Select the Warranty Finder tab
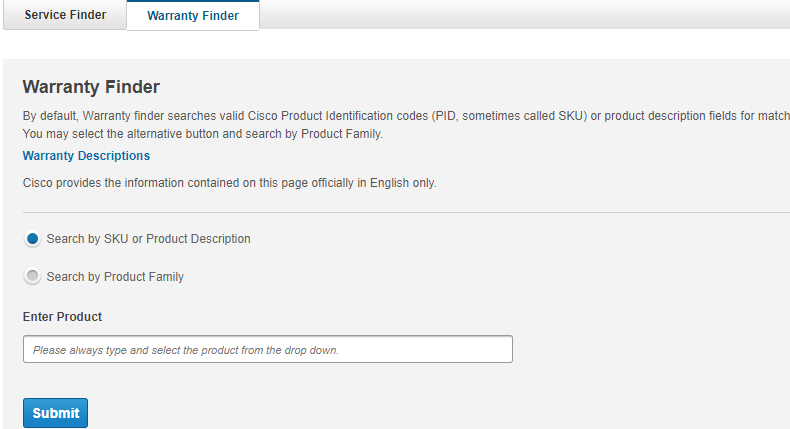Image resolution: width=790 pixels, height=429 pixels. (x=192, y=16)
